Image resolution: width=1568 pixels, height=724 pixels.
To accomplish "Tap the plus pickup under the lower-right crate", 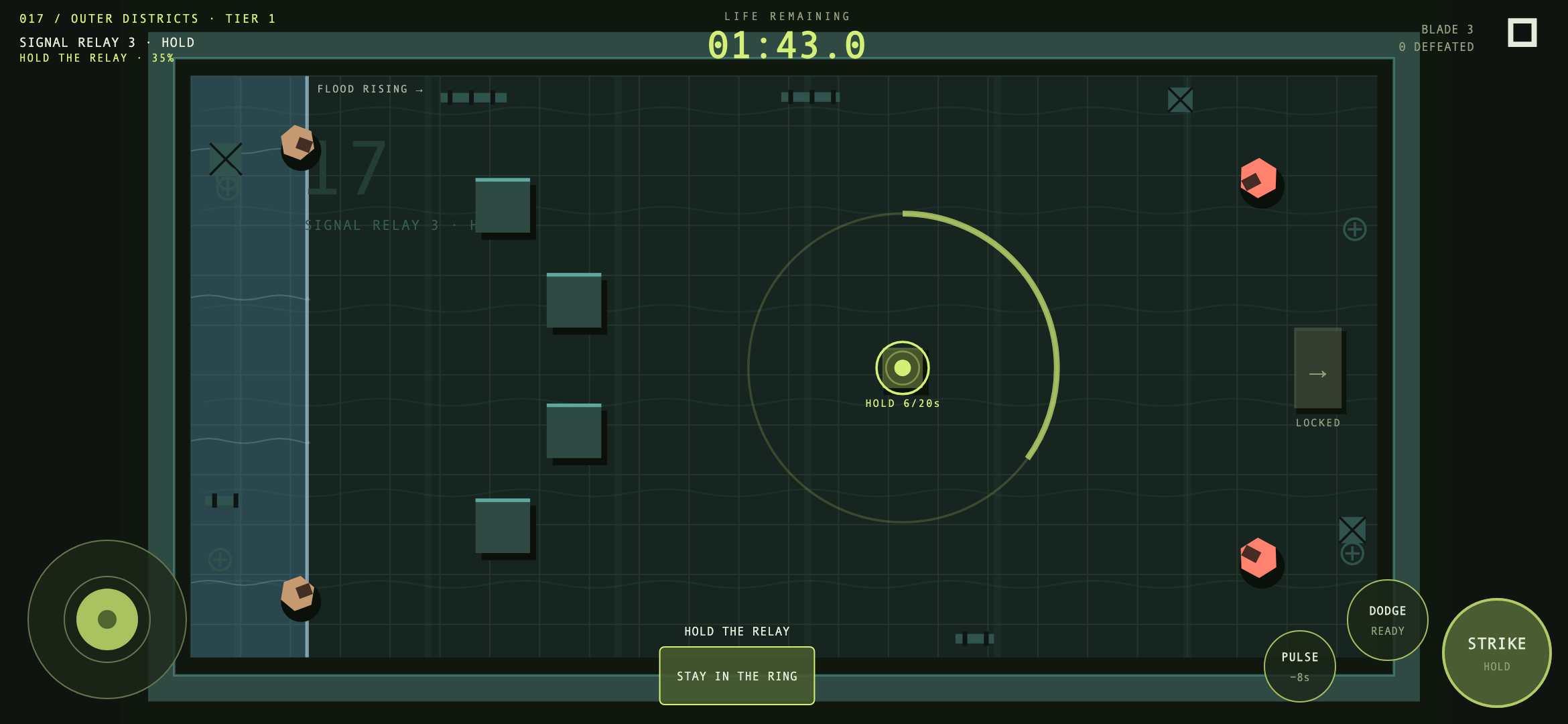I will point(1352,554).
